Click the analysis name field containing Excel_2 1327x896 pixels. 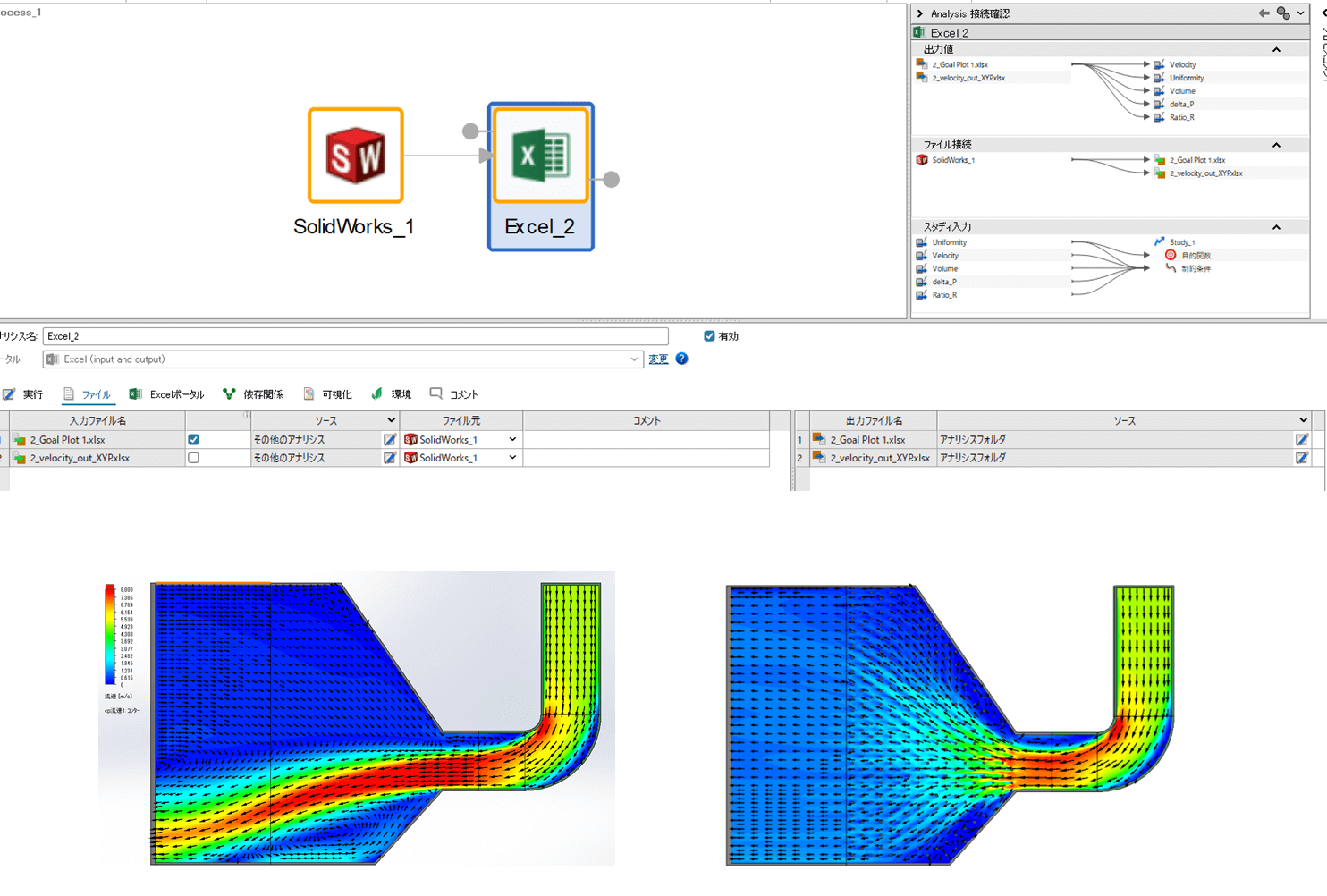pos(356,336)
